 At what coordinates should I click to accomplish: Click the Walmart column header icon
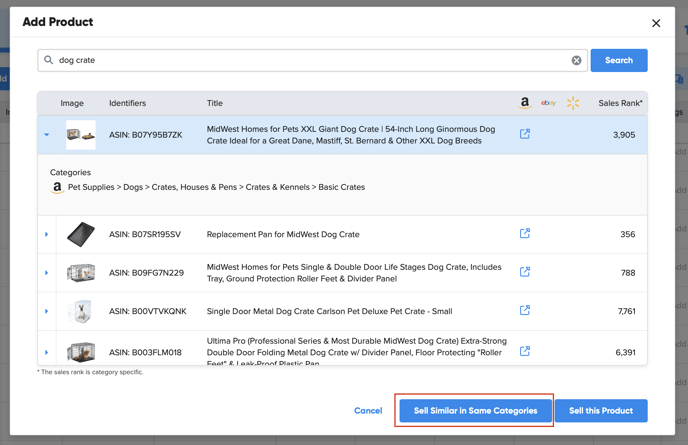[x=573, y=103]
